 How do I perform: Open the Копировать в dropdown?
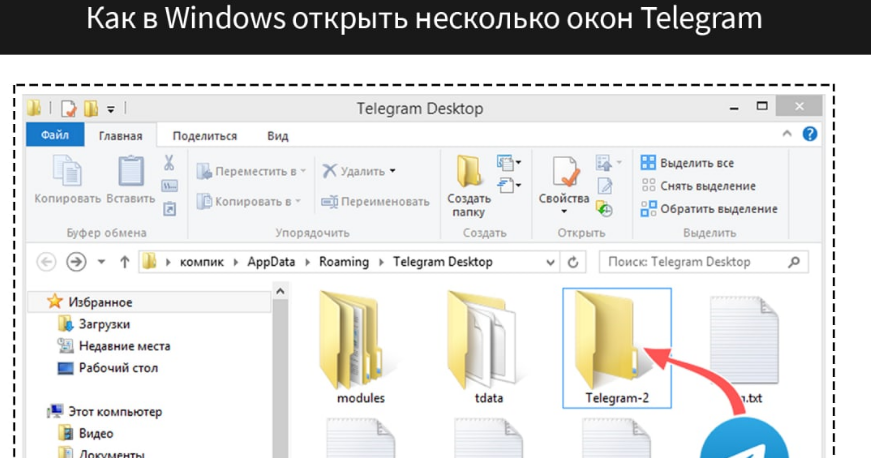[x=249, y=202]
